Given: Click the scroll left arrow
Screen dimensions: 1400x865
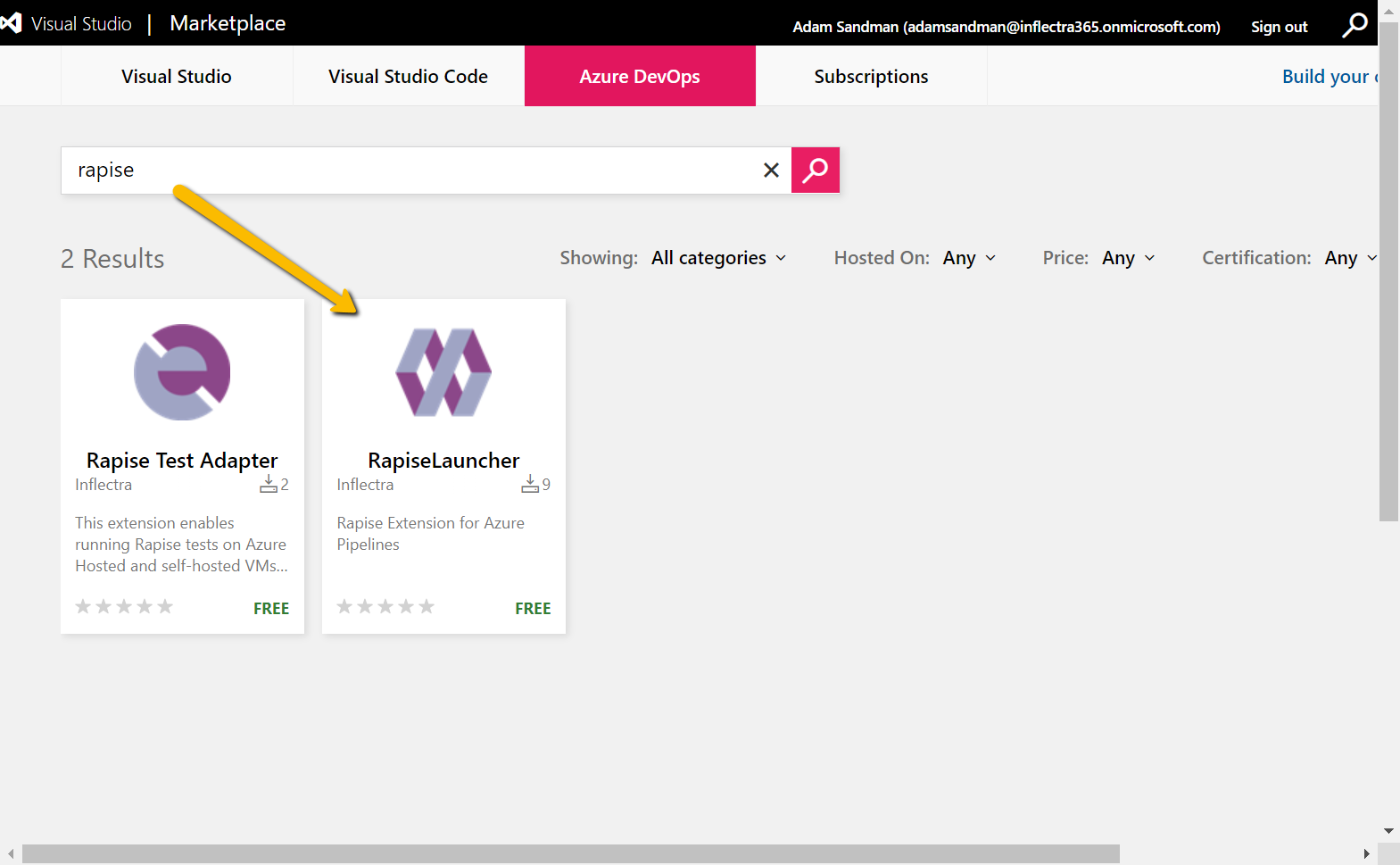Looking at the screenshot, I should point(11,854).
